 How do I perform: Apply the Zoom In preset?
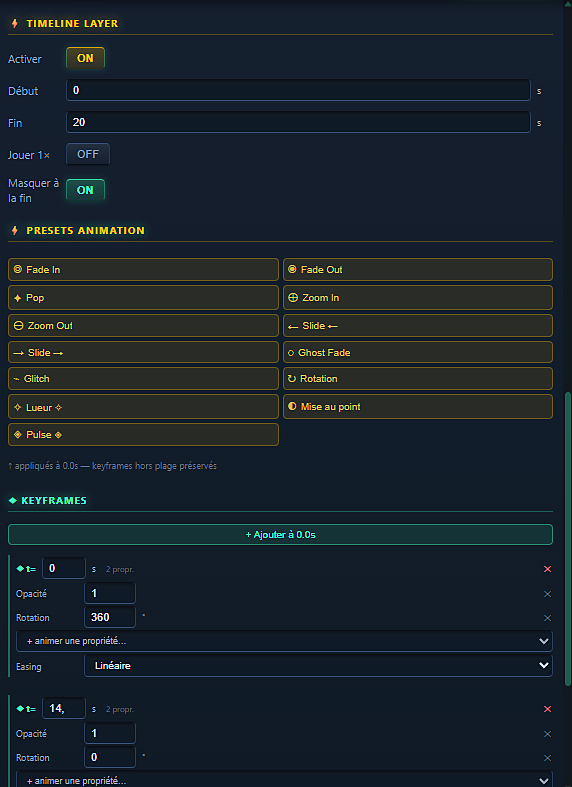418,298
